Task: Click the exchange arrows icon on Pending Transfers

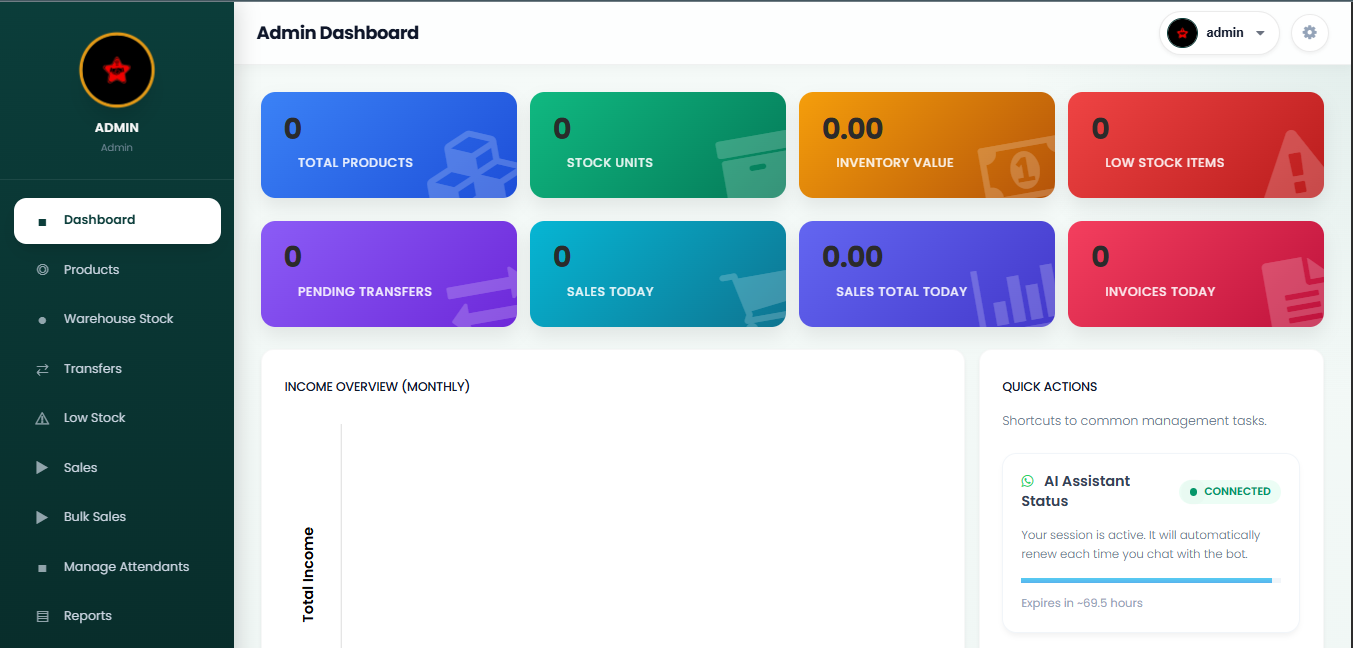Action: click(x=482, y=296)
